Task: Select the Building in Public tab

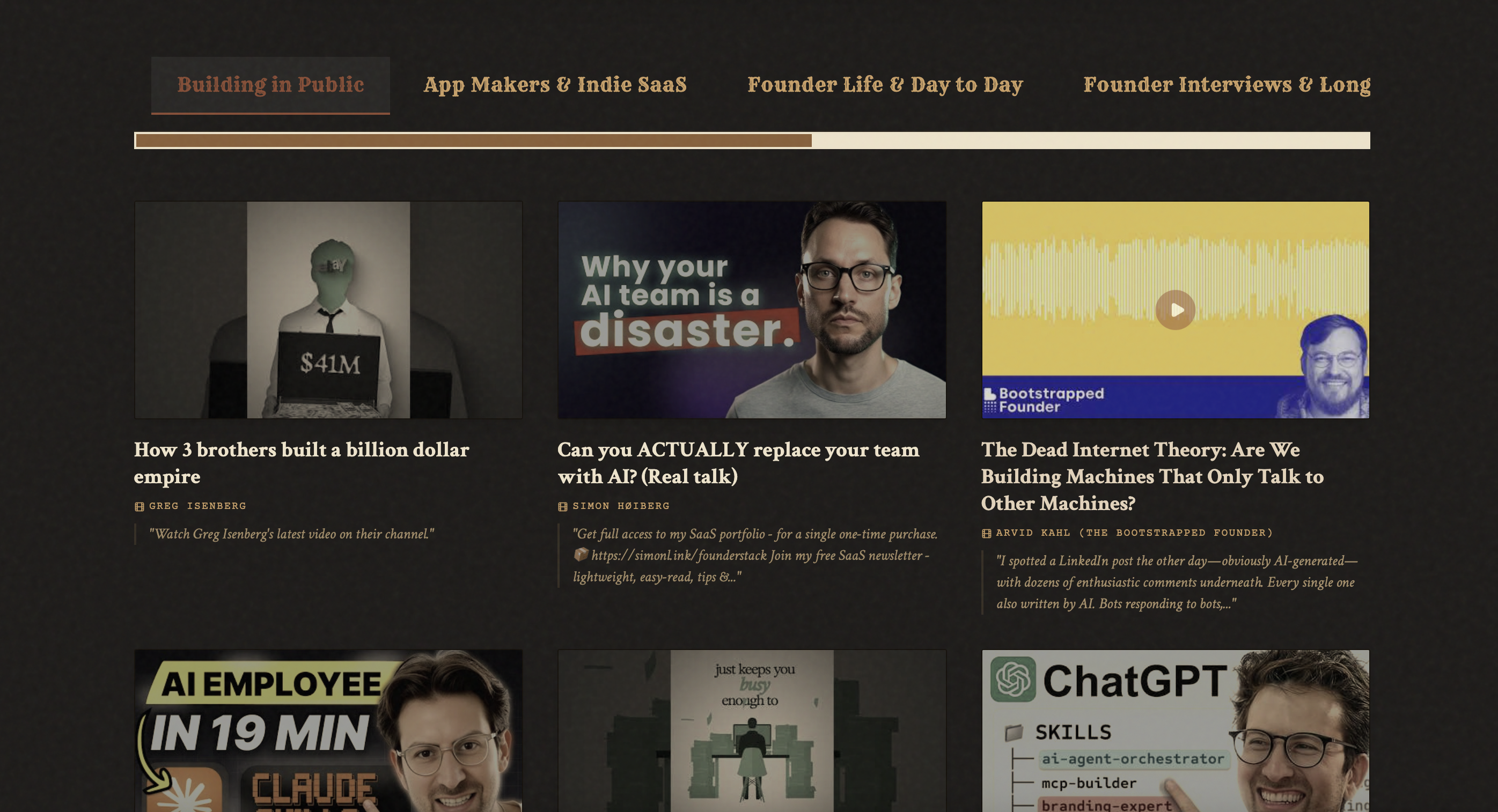Action: point(270,85)
